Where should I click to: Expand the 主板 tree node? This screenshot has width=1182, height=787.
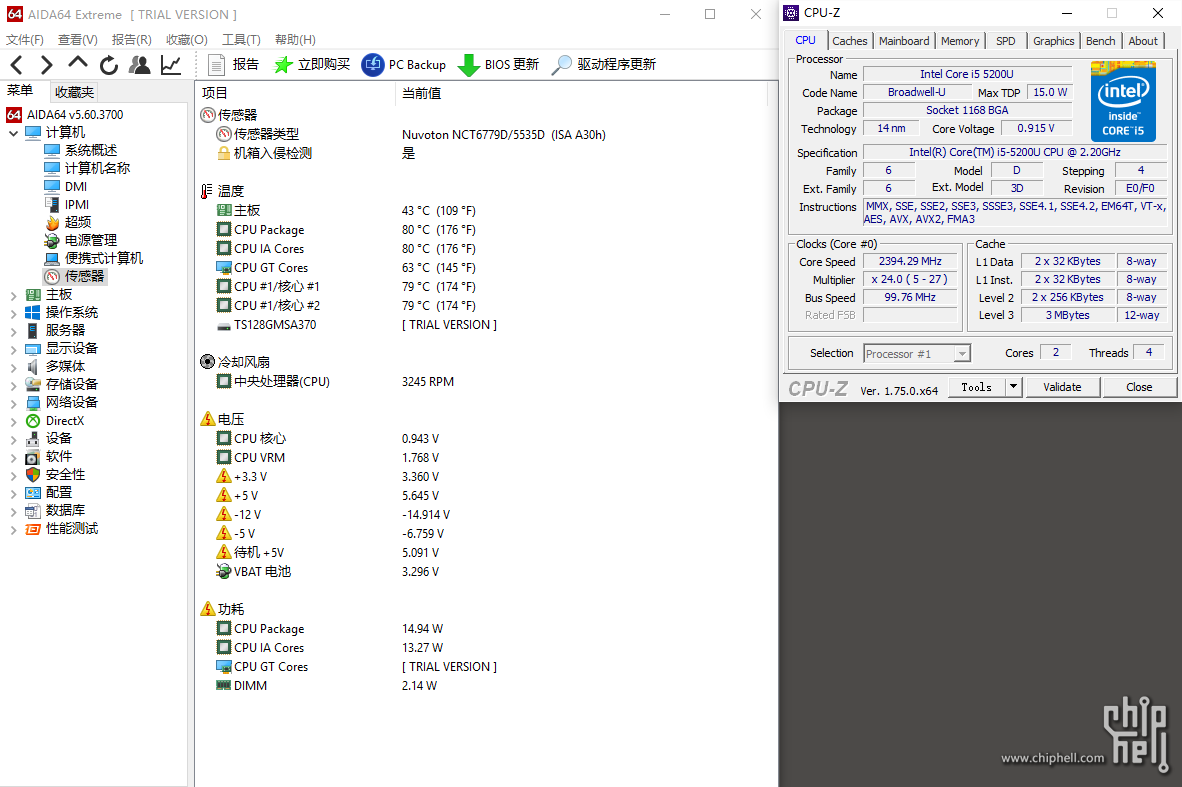(13, 296)
